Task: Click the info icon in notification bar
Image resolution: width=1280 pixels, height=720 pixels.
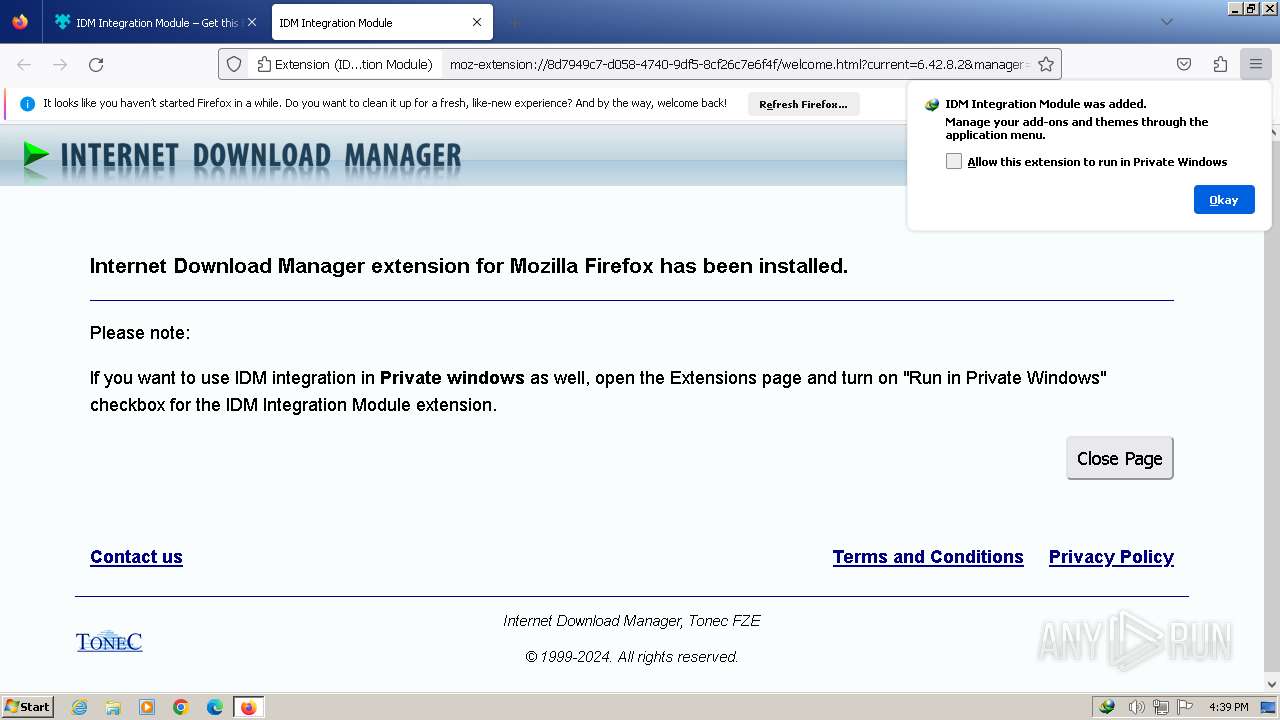Action: [27, 104]
